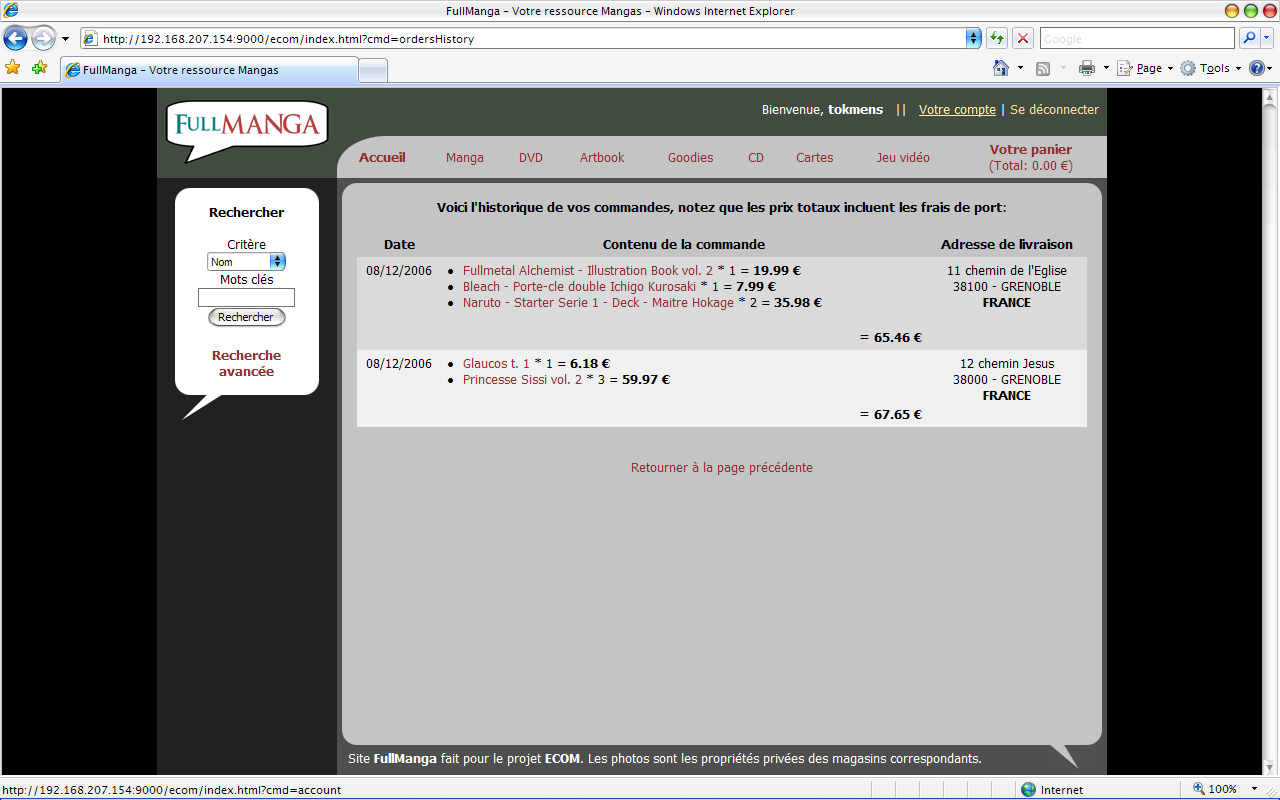Screen dimensions: 1280x800
Task: Open the Glaucos t. 1 link
Action: [x=496, y=363]
